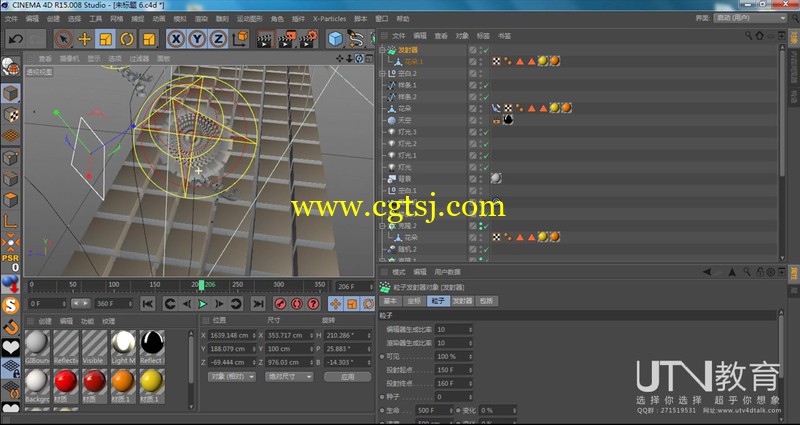Viewport: 800px width, 425px height.
Task: Toggle Position keying icon by timeline
Action: (335, 304)
